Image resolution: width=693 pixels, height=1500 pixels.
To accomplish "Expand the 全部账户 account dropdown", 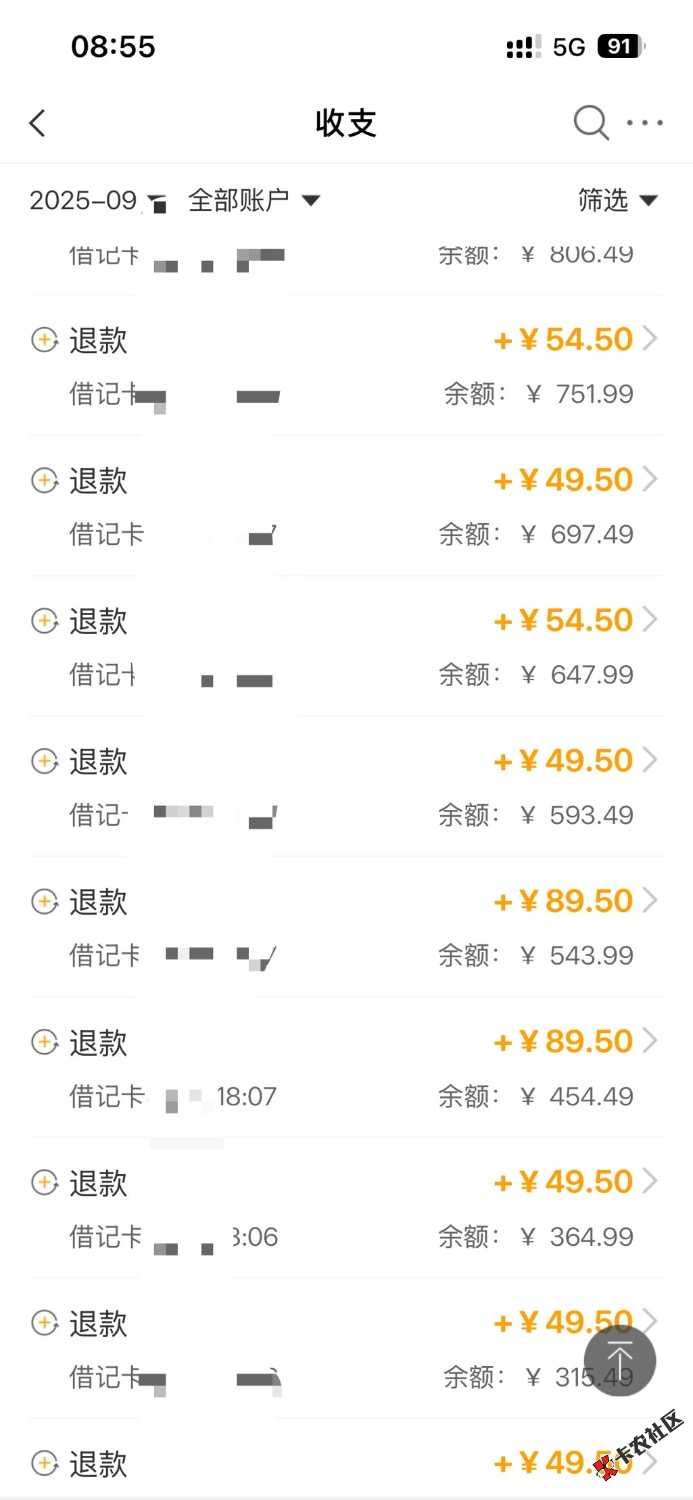I will 254,200.
